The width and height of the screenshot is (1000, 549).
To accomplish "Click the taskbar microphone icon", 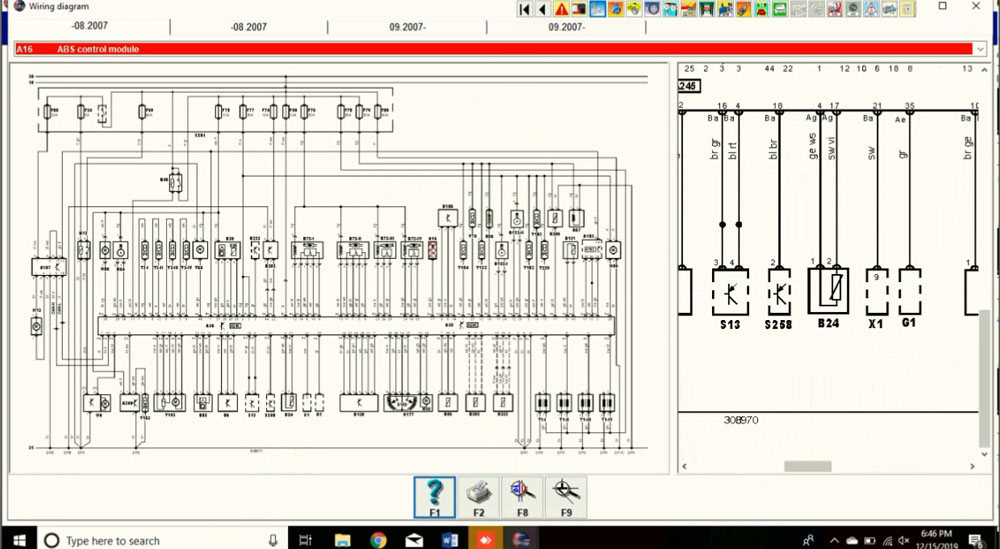I will 273,540.
